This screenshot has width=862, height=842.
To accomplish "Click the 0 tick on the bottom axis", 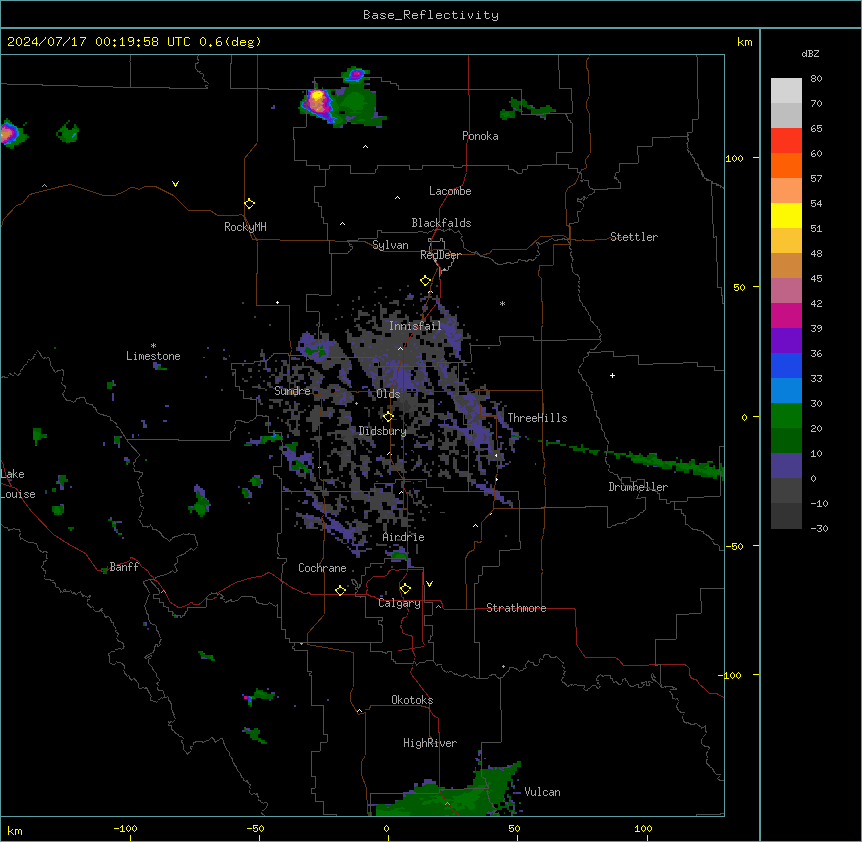I will [386, 828].
